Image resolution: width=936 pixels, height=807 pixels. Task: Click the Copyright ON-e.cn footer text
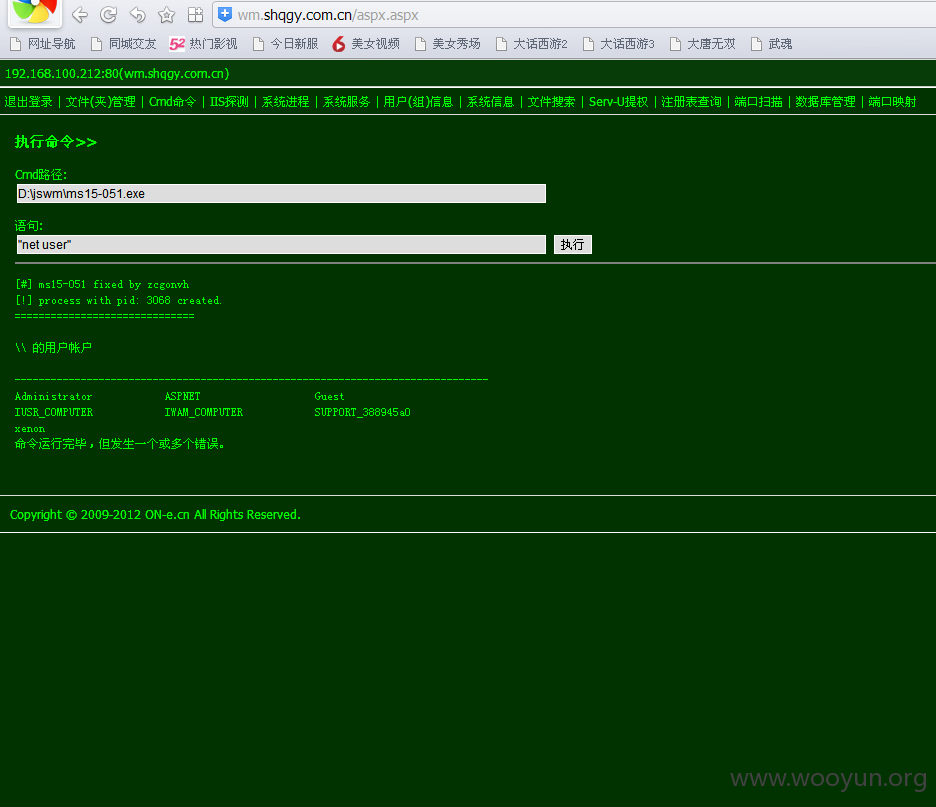(x=155, y=515)
